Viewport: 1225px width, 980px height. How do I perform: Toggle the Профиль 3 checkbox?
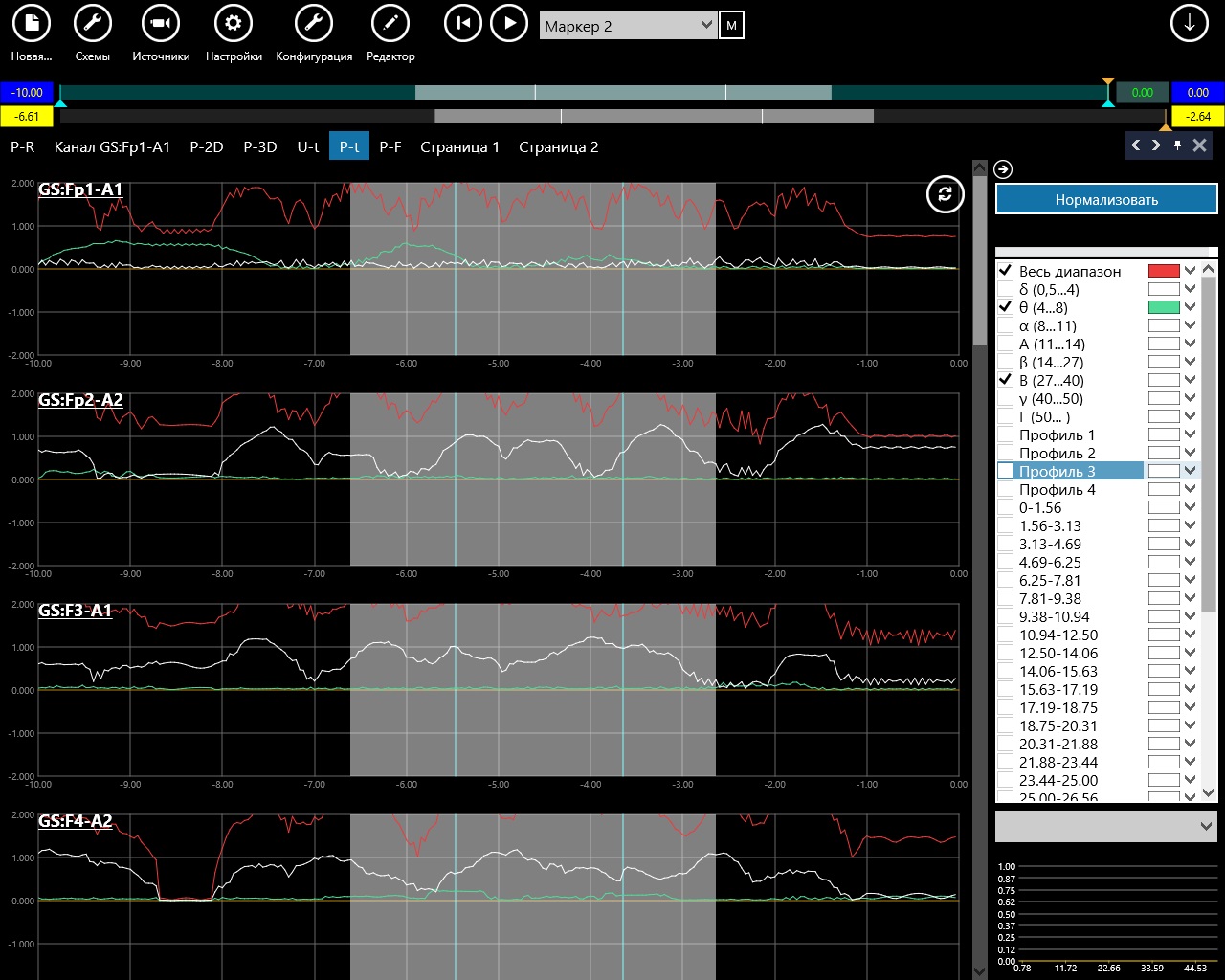pos(1005,471)
